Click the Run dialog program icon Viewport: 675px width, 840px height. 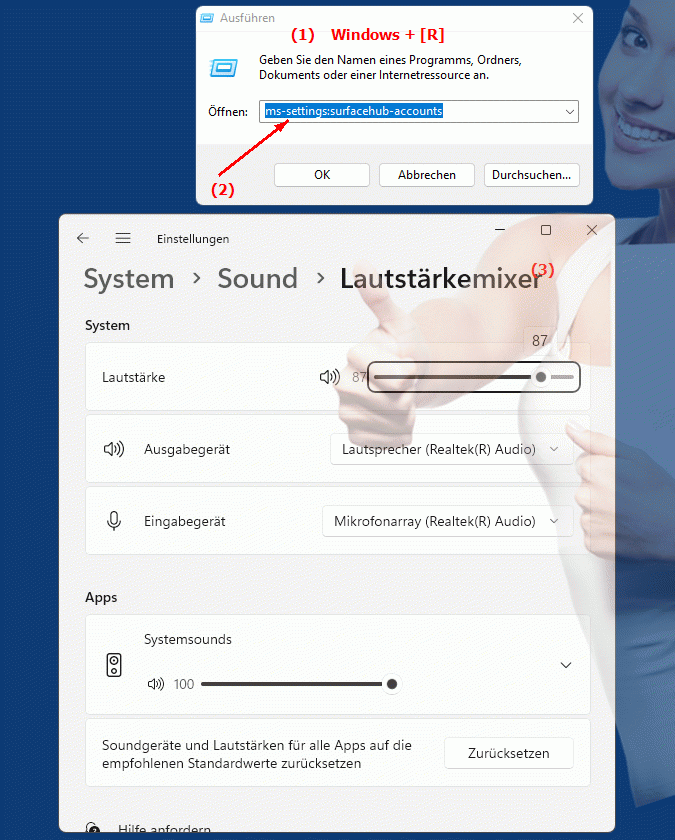click(x=223, y=68)
